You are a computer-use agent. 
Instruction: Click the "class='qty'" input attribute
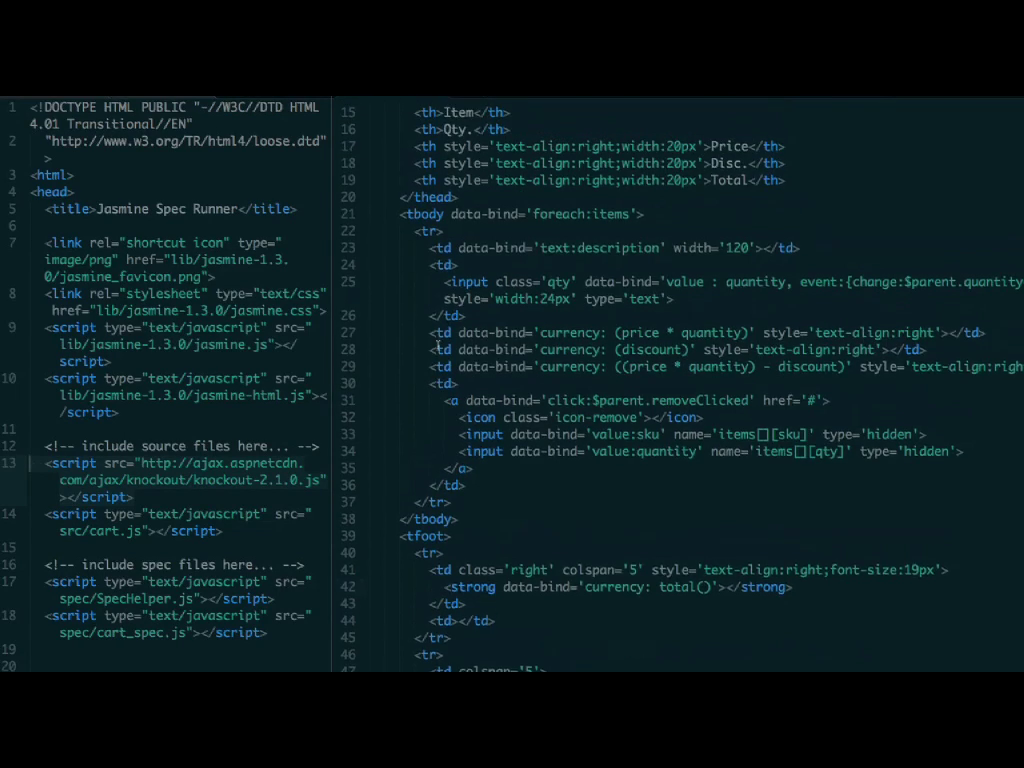click(536, 282)
